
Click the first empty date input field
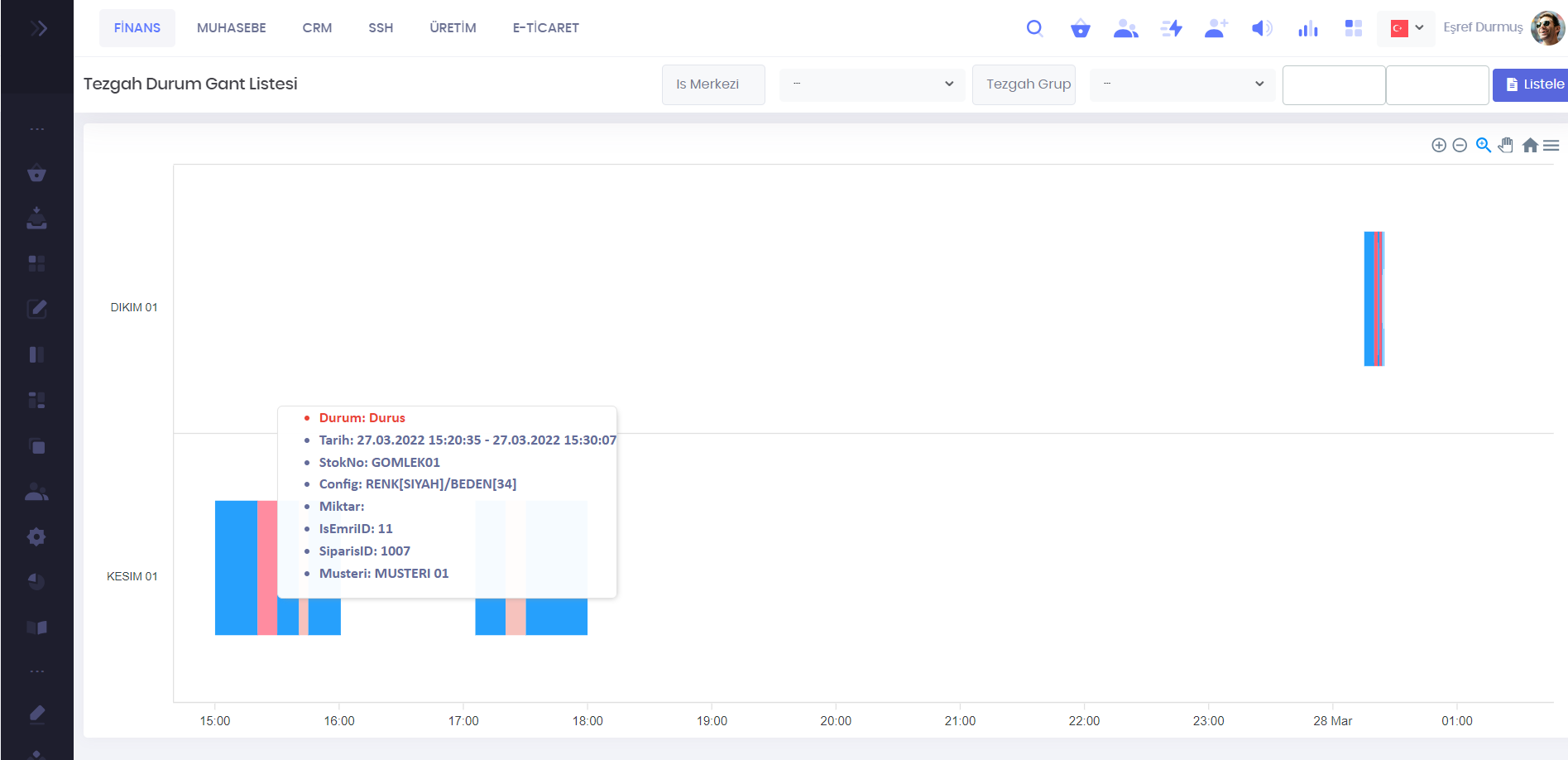1333,85
